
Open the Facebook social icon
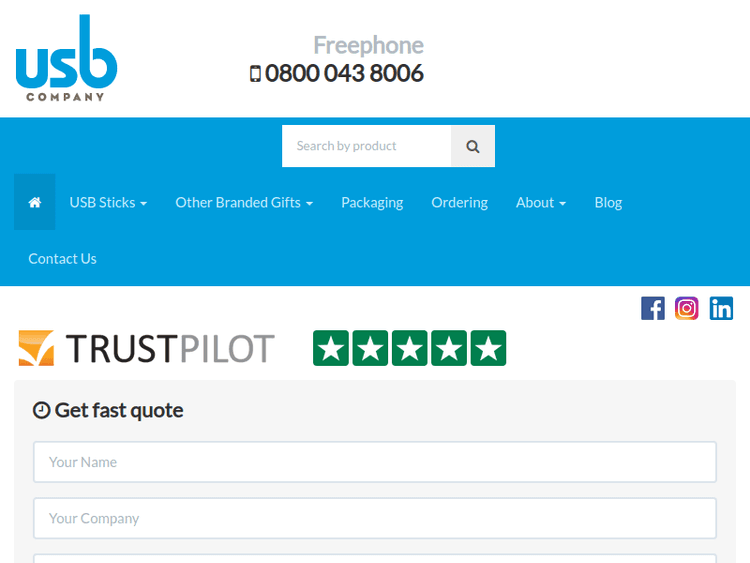[653, 308]
